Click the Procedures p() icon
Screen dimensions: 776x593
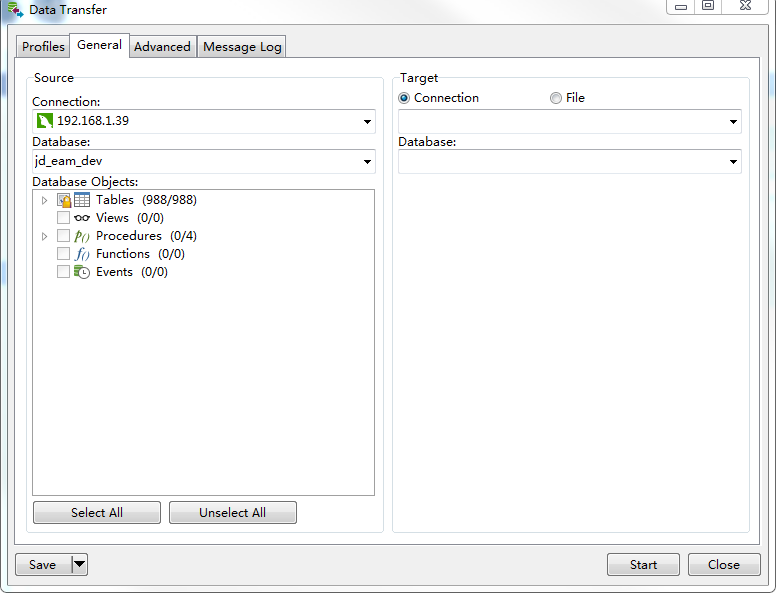[x=82, y=236]
